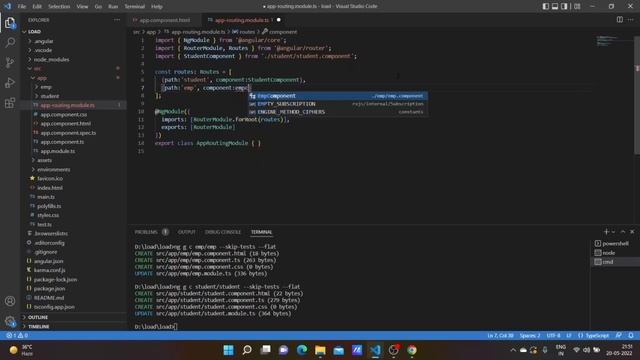640x360 pixels.
Task: Open editor more actions ellipsis
Action: pos(631,20)
